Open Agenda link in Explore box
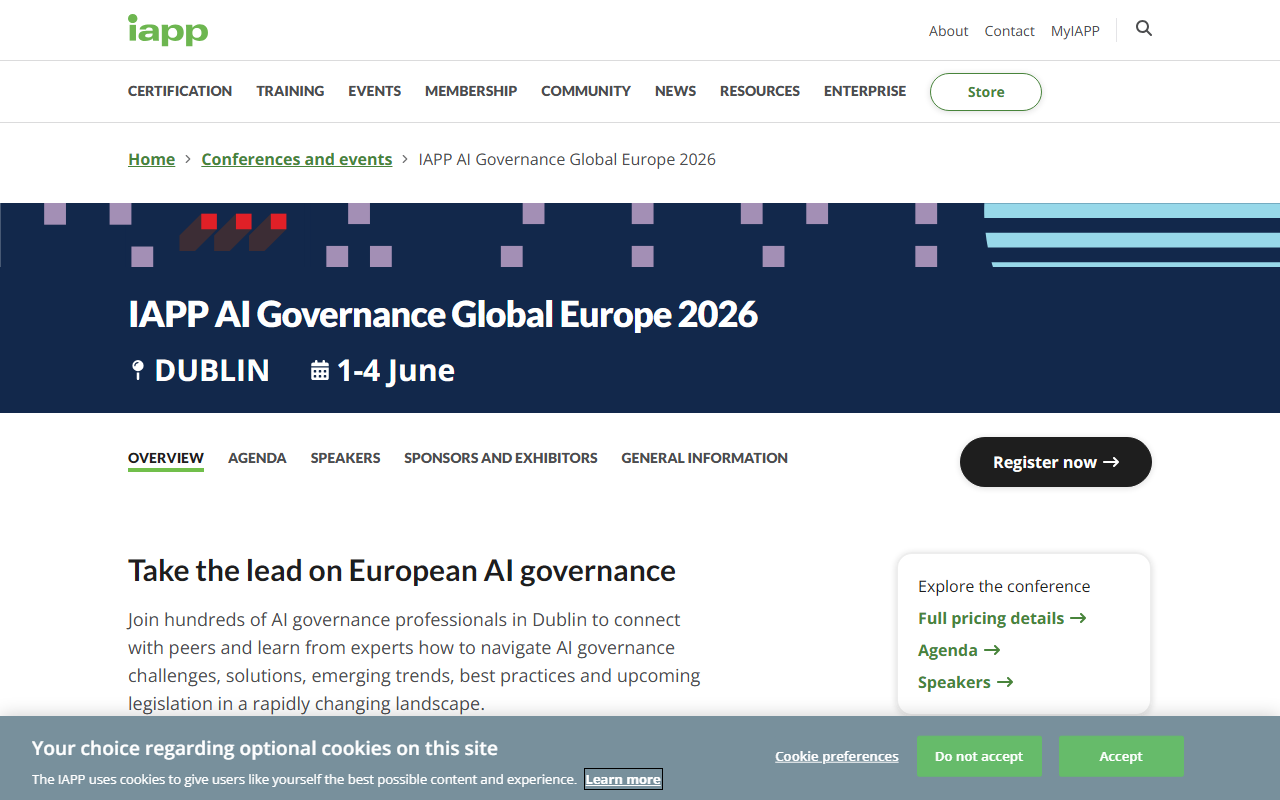The image size is (1280, 800). (959, 650)
